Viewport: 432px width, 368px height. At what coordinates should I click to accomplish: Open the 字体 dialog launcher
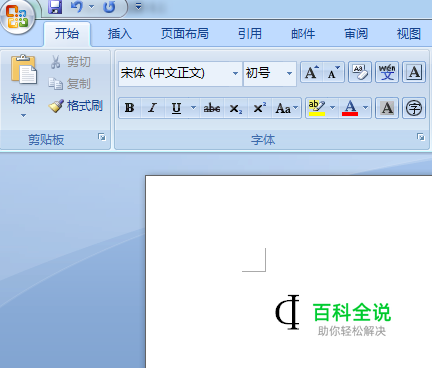[421, 137]
